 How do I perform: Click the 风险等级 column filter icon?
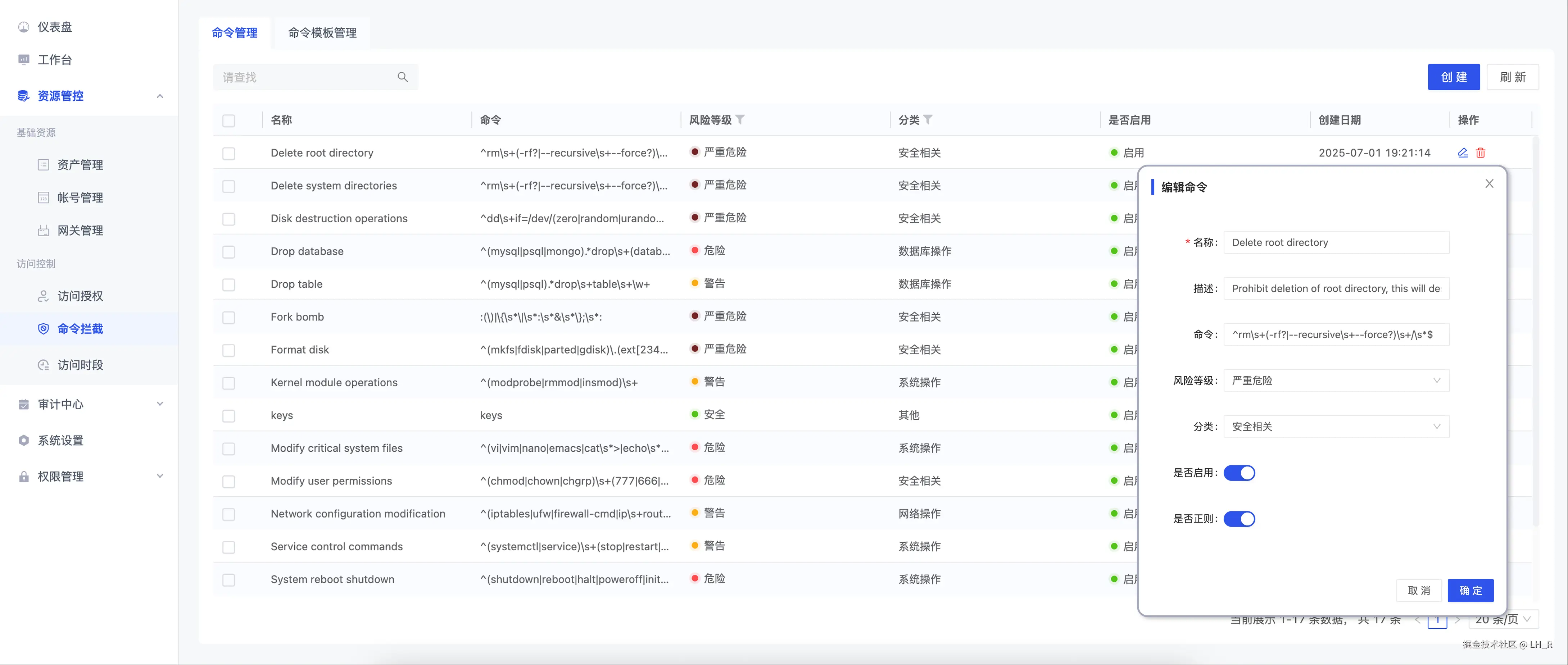click(x=740, y=120)
